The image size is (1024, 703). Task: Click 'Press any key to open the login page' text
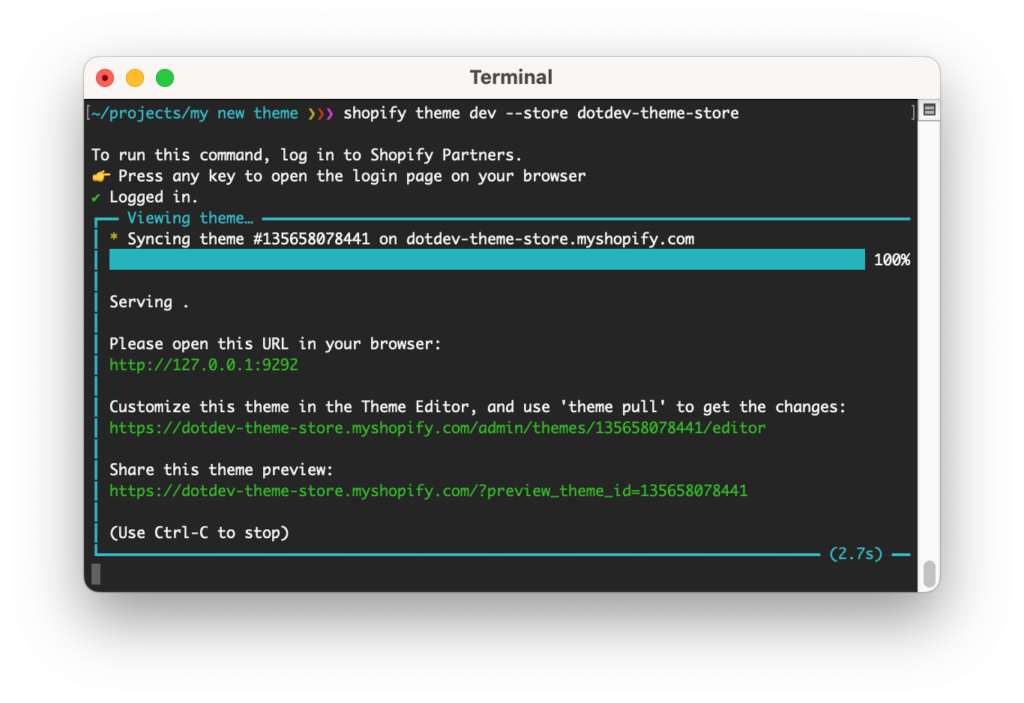352,176
